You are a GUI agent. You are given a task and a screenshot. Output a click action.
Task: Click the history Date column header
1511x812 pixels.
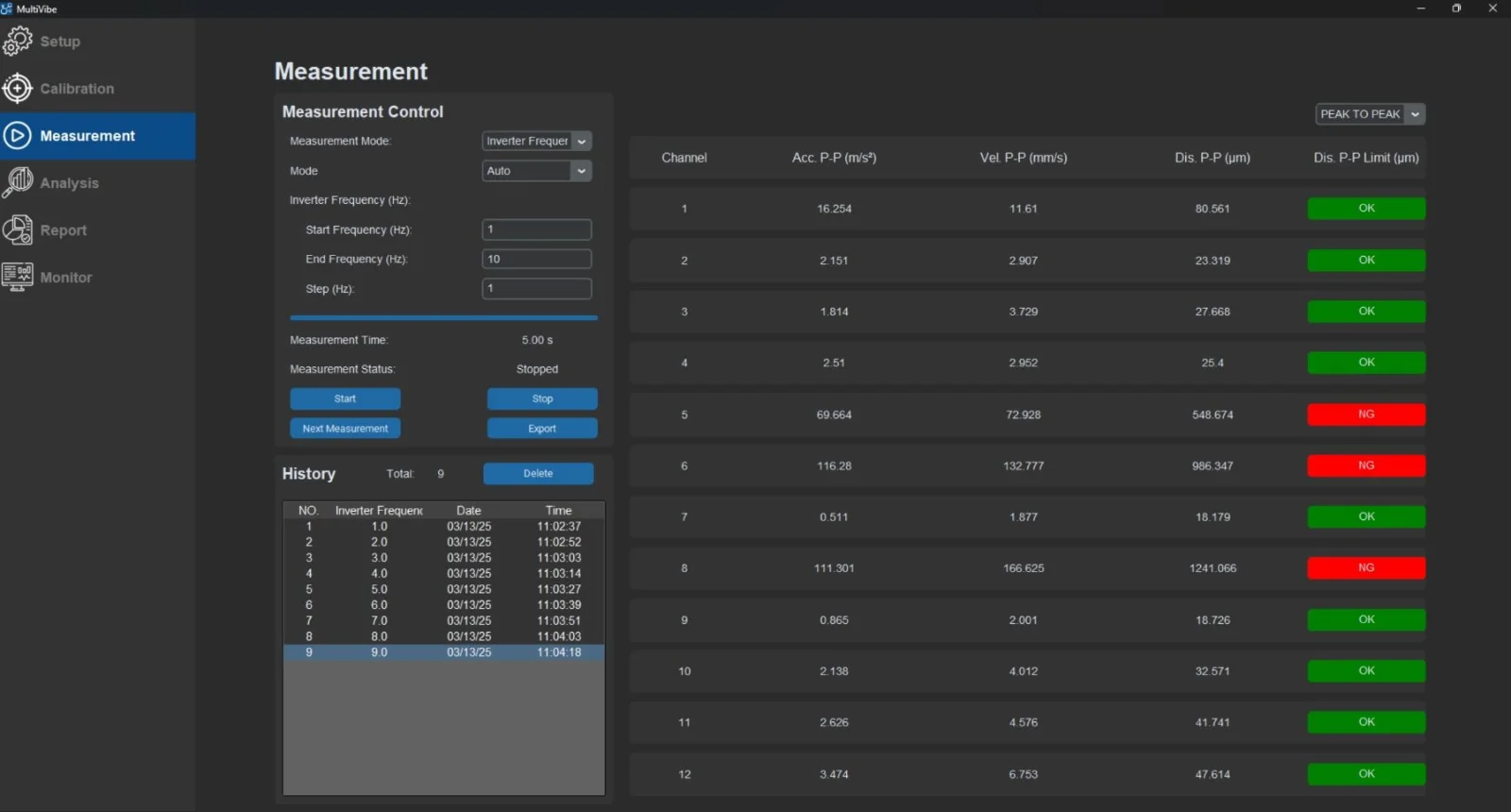point(468,511)
